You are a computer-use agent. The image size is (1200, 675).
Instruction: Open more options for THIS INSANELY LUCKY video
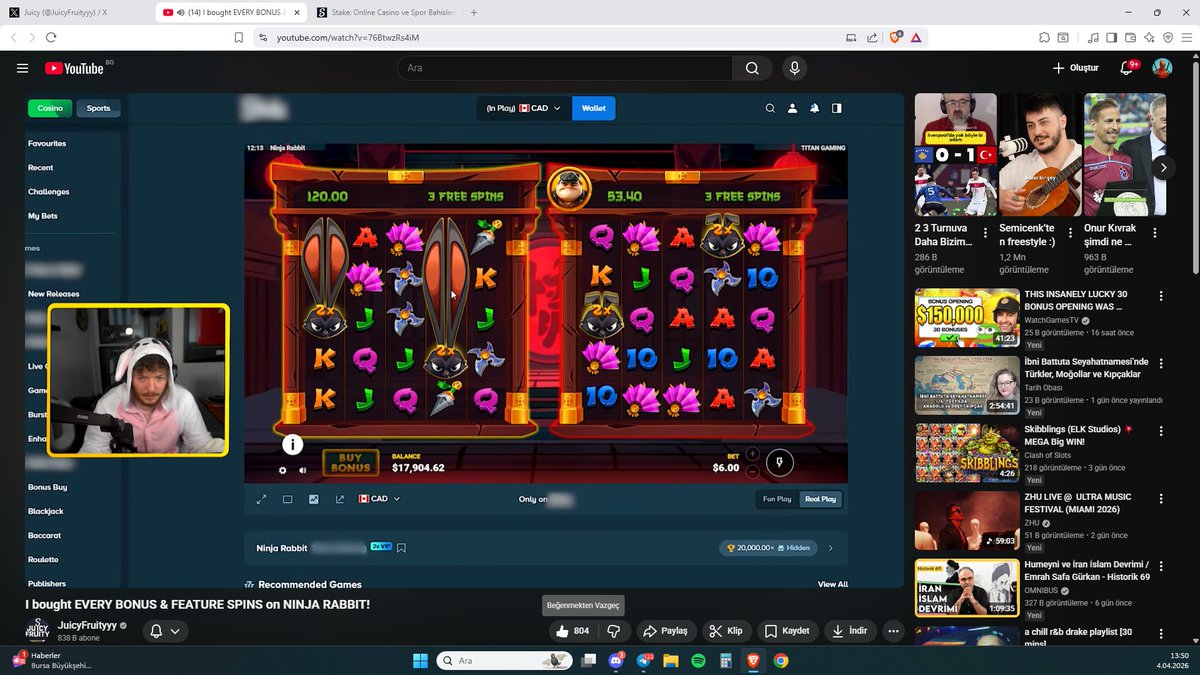click(1161, 296)
